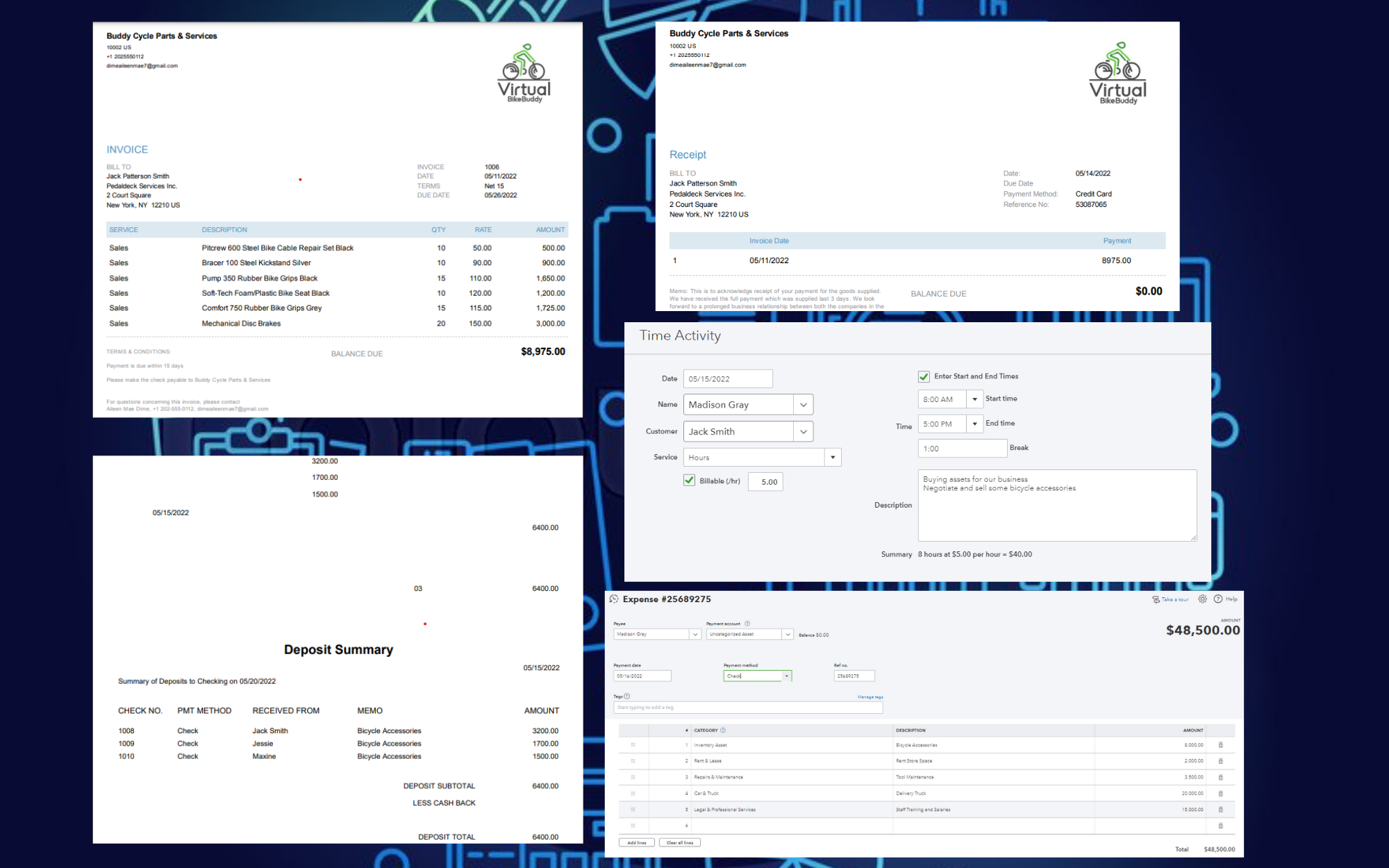1389x868 pixels.
Task: Open the Customer dropdown with Jack Smith
Action: coord(804,431)
